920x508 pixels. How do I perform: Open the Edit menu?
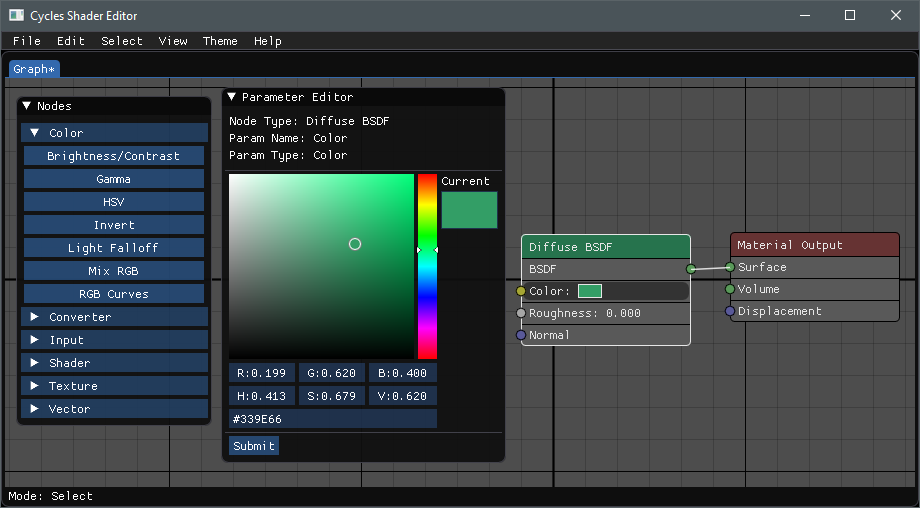71,41
